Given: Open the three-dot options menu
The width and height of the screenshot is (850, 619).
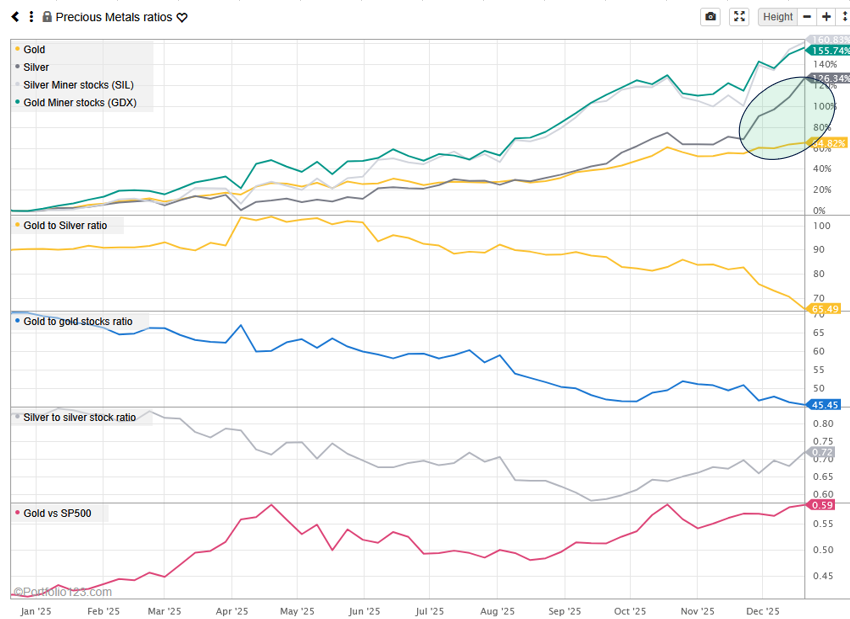Looking at the screenshot, I should click(31, 17).
